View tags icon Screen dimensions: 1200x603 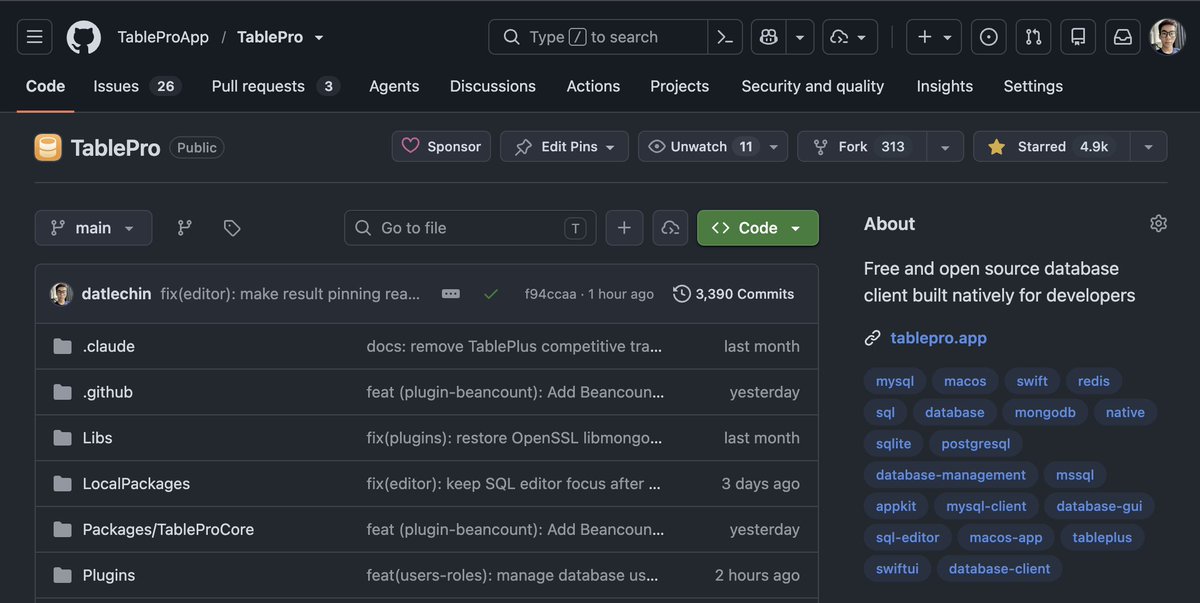click(x=232, y=228)
